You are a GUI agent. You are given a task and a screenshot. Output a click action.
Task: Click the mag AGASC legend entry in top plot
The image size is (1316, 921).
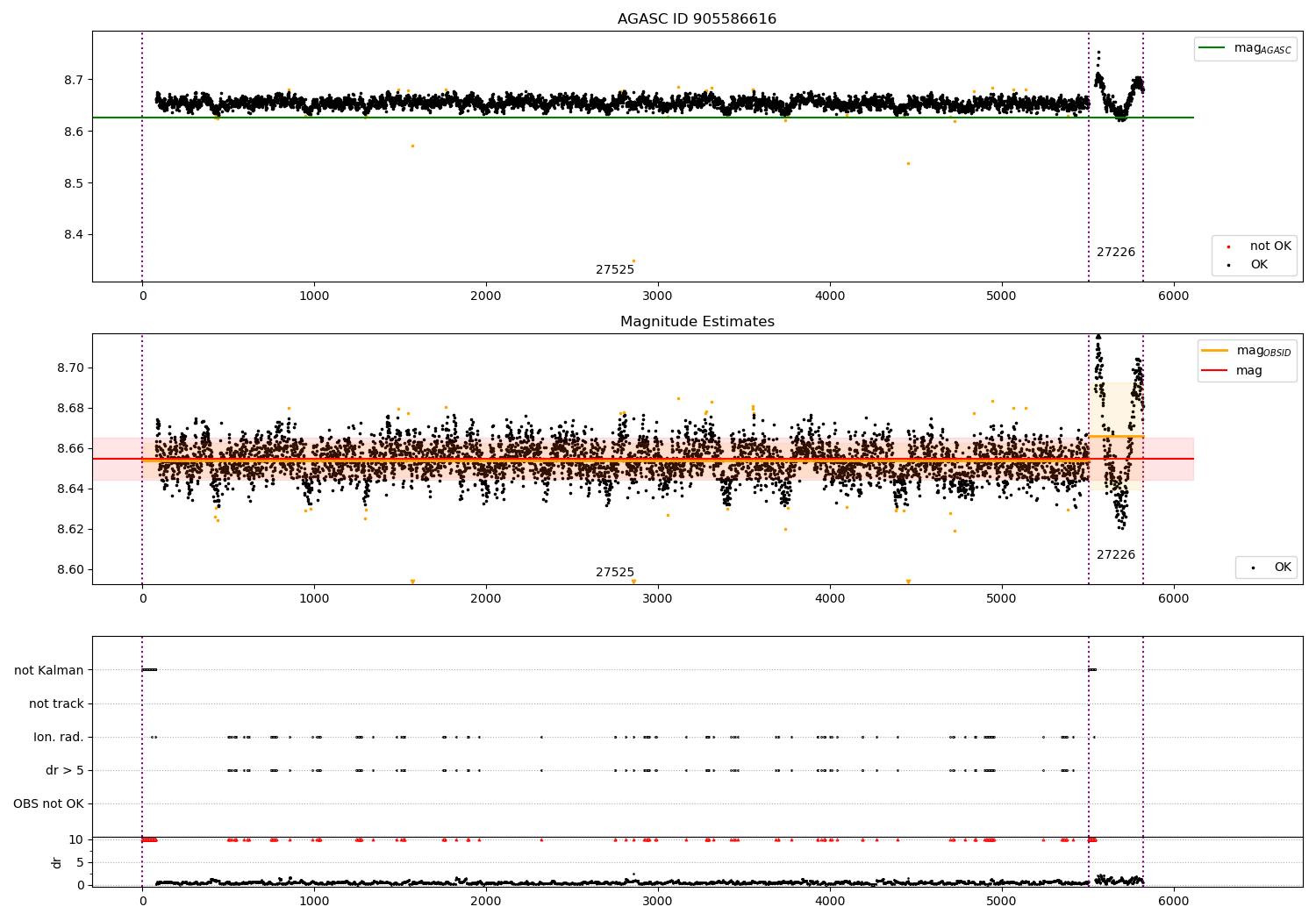pos(1245,48)
